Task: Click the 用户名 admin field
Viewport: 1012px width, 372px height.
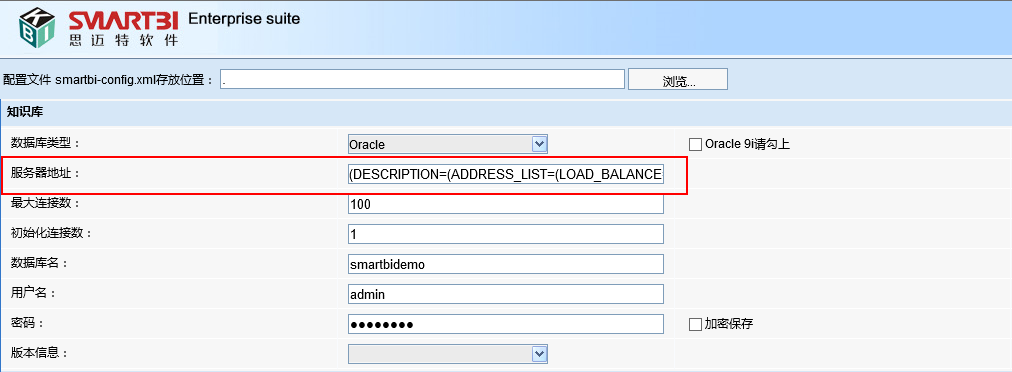Action: point(505,294)
